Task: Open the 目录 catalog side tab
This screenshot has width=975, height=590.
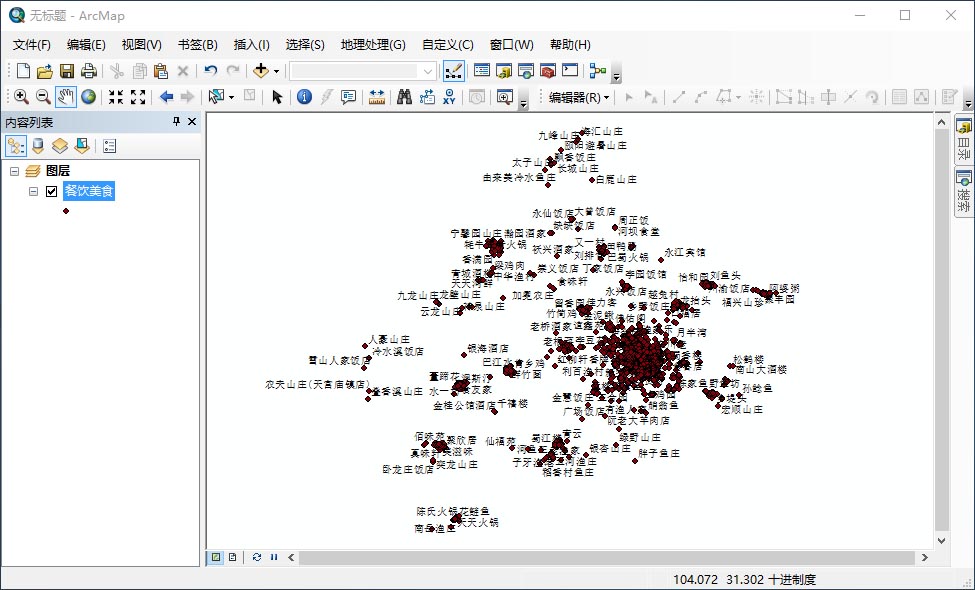Action: [964, 140]
